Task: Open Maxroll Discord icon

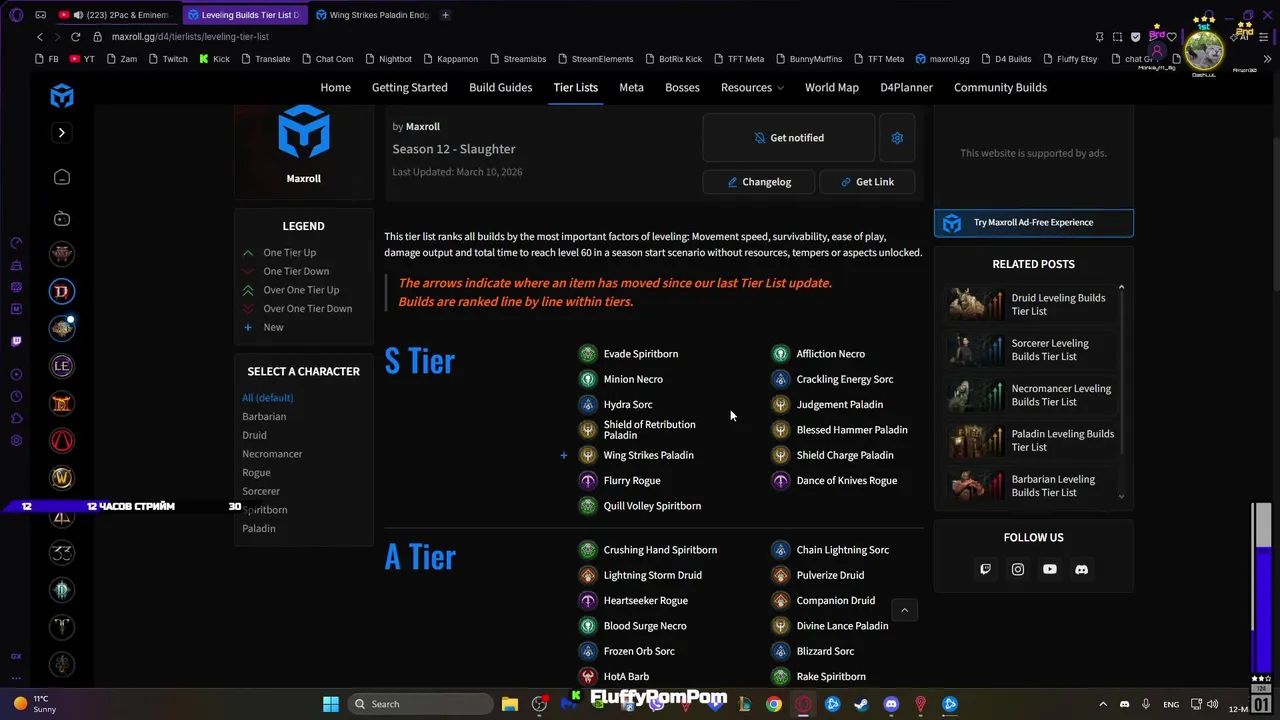Action: [1081, 569]
